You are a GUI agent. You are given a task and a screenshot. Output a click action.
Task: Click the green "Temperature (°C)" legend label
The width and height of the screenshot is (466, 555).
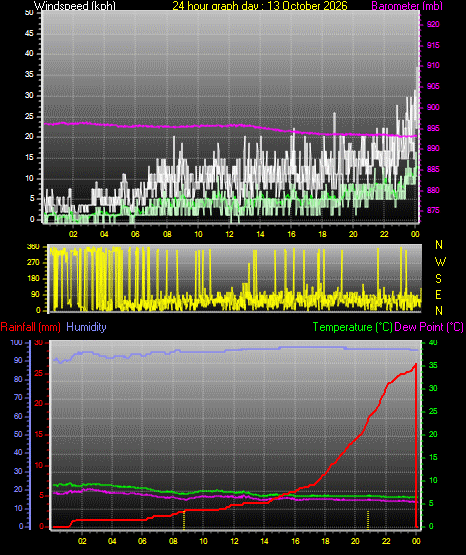pyautogui.click(x=352, y=327)
